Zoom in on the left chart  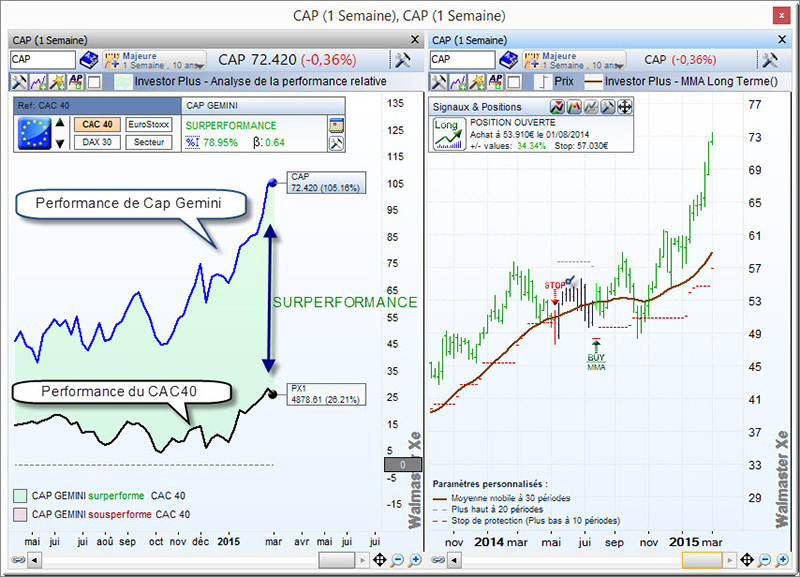click(415, 560)
